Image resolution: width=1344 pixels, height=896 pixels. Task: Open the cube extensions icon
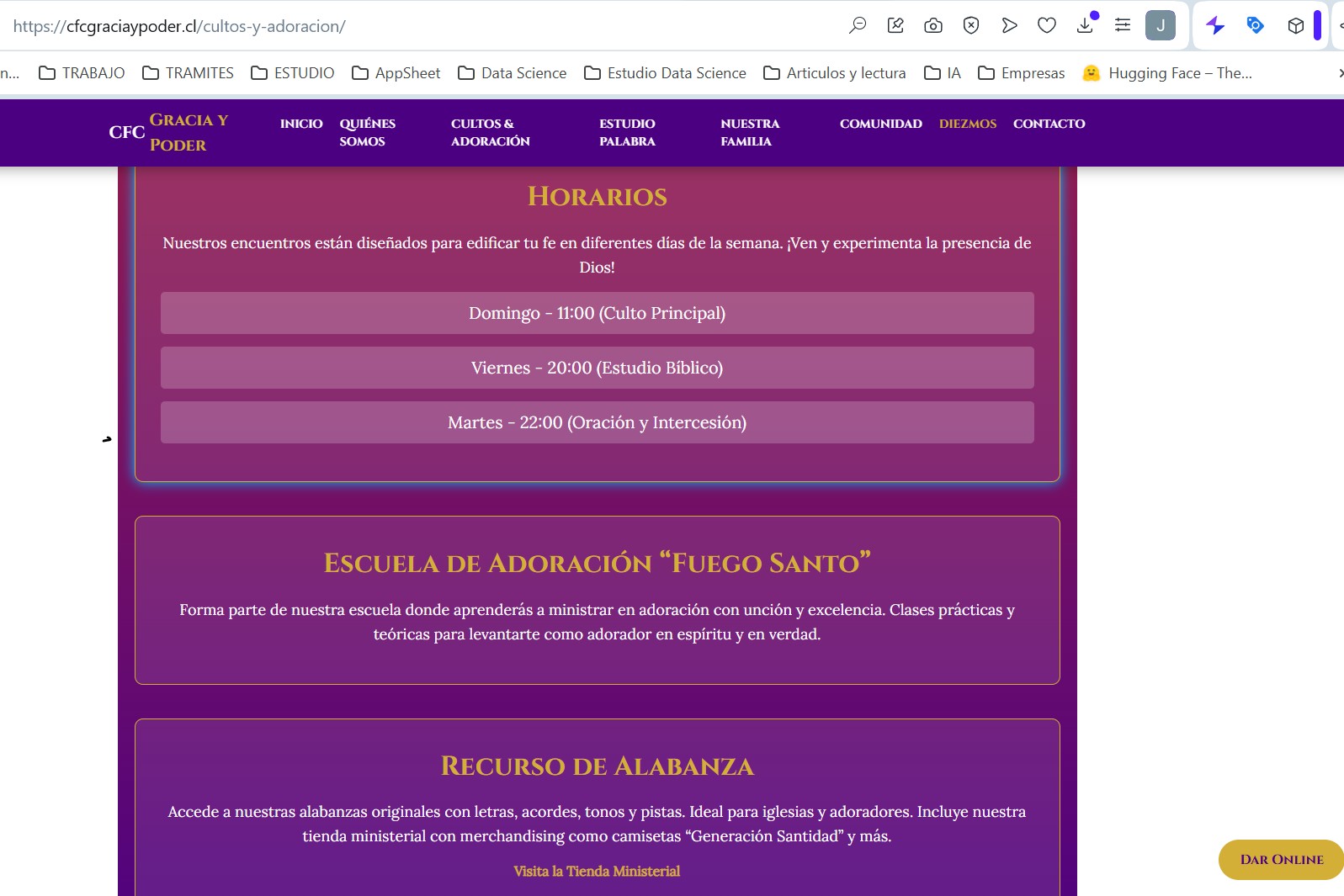pos(1296,25)
